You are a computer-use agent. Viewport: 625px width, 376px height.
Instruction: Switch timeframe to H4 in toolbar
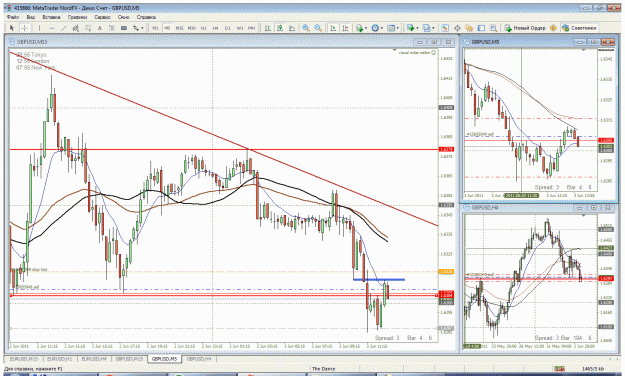pos(215,28)
